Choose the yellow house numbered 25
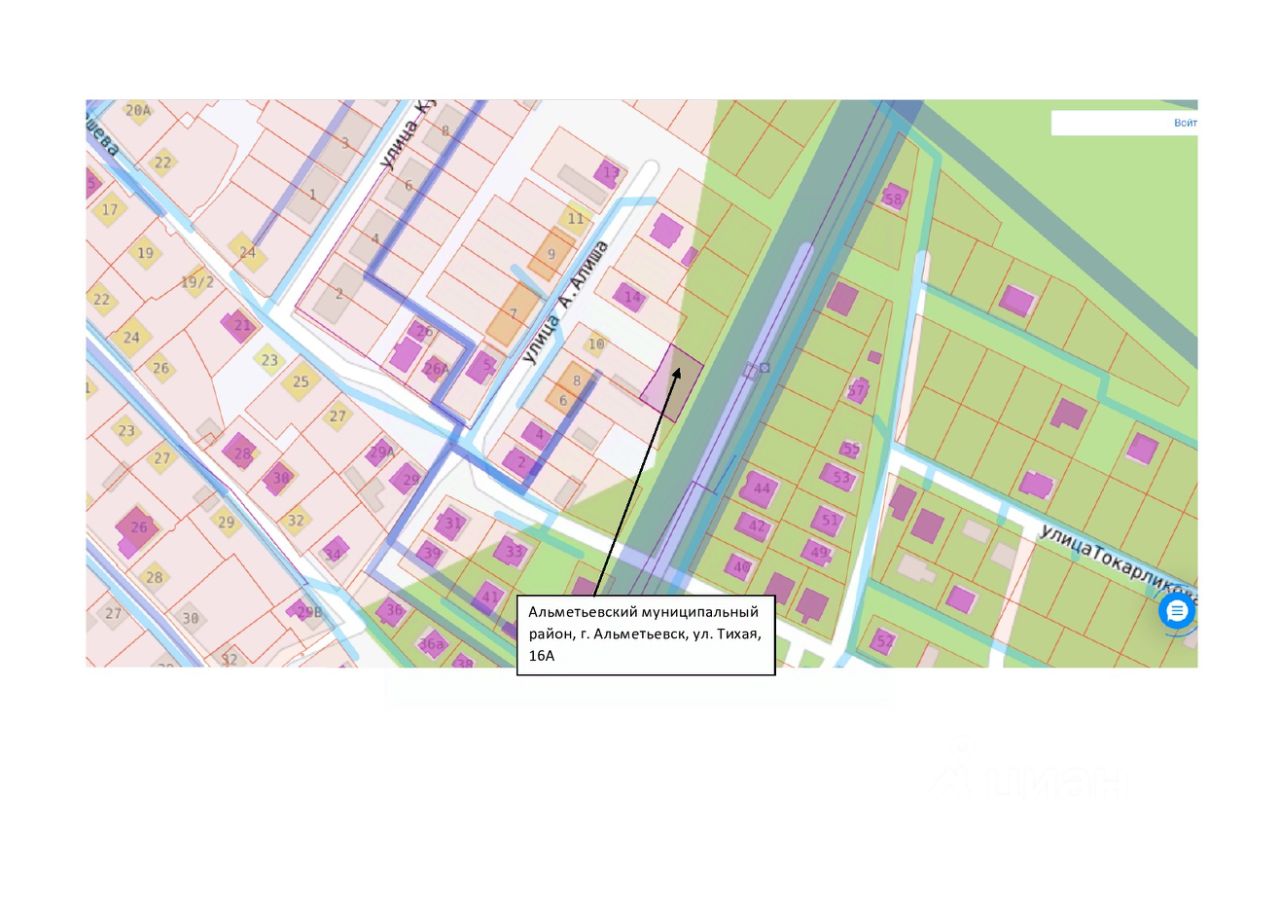The width and height of the screenshot is (1280, 905). (x=300, y=381)
